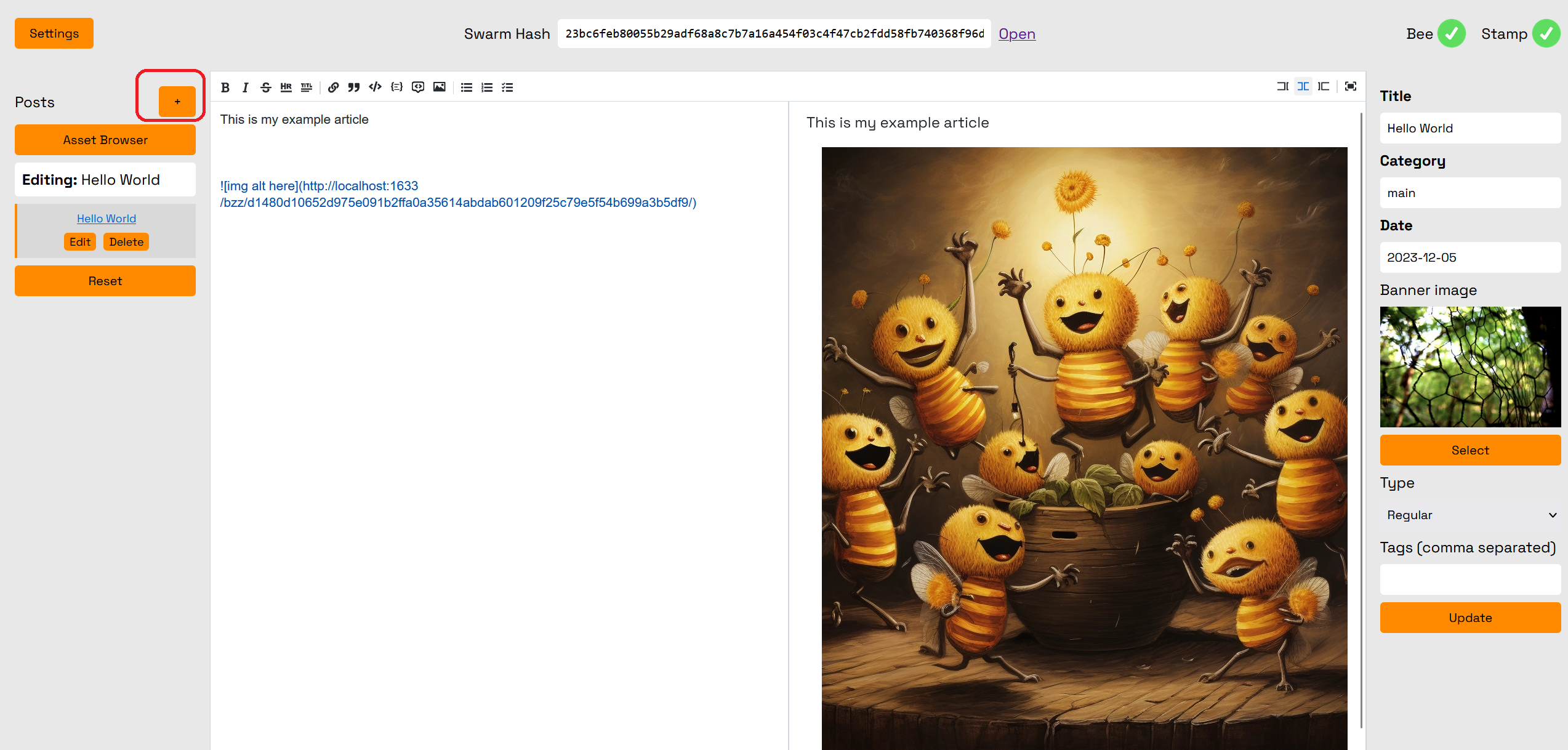This screenshot has width=1568, height=750.
Task: Switch to preview-only view mode
Action: tap(1324, 86)
